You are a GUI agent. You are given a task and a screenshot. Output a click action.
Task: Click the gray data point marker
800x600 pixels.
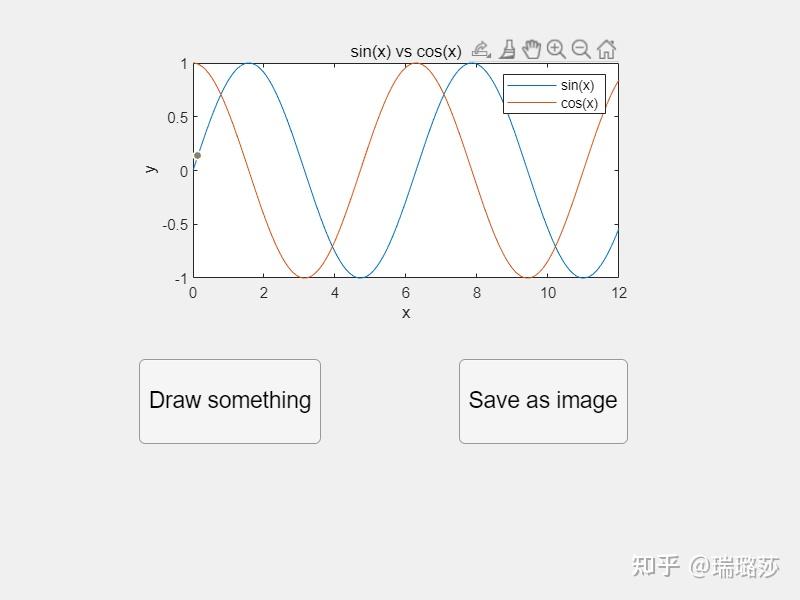[198, 155]
